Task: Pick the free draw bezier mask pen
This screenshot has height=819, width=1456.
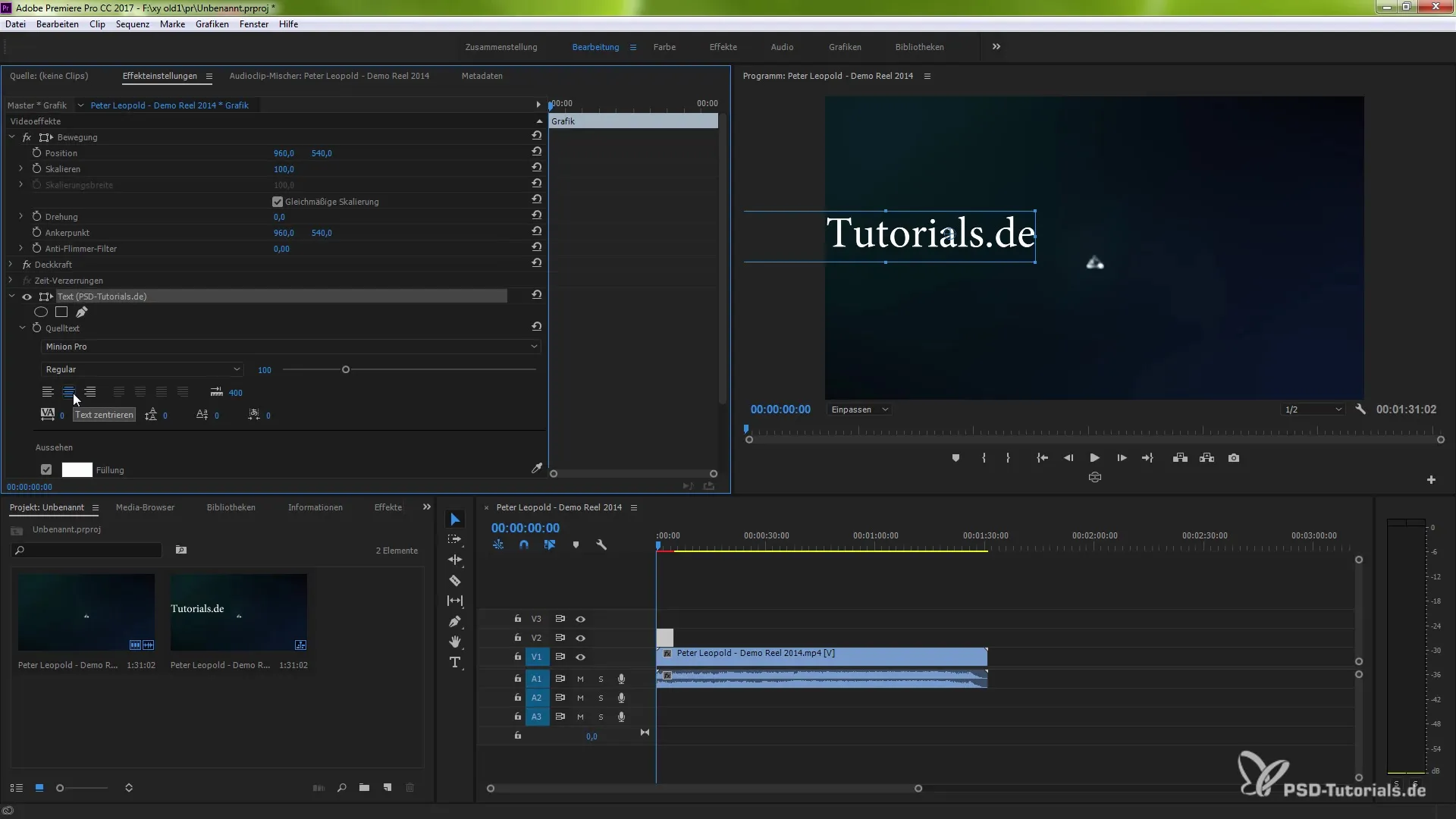Action: click(x=81, y=312)
